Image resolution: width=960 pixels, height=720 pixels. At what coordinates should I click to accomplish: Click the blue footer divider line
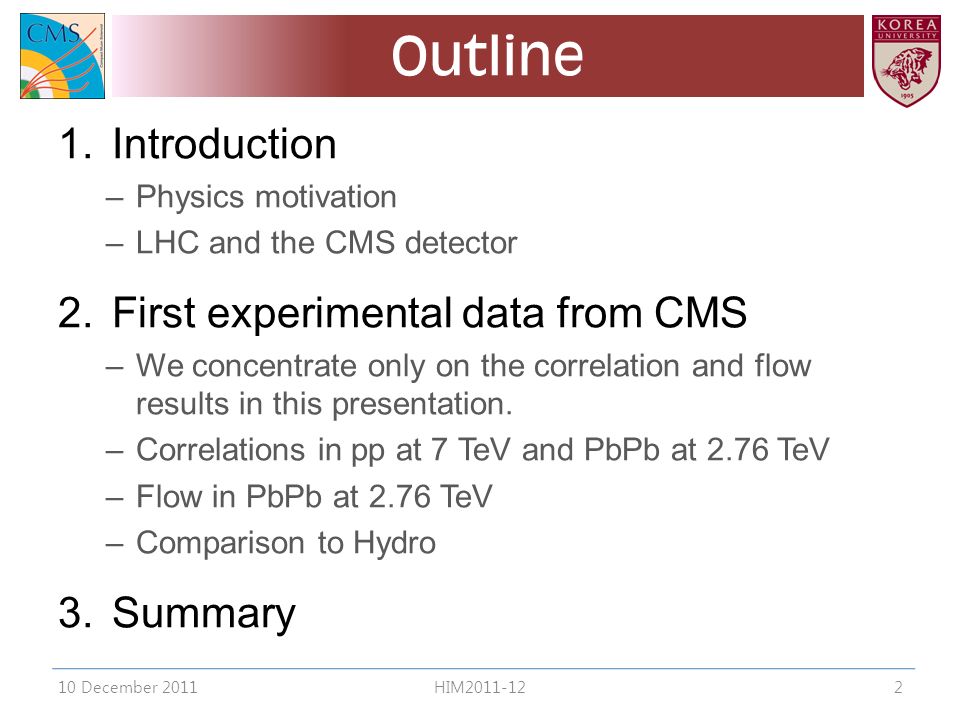coord(484,669)
